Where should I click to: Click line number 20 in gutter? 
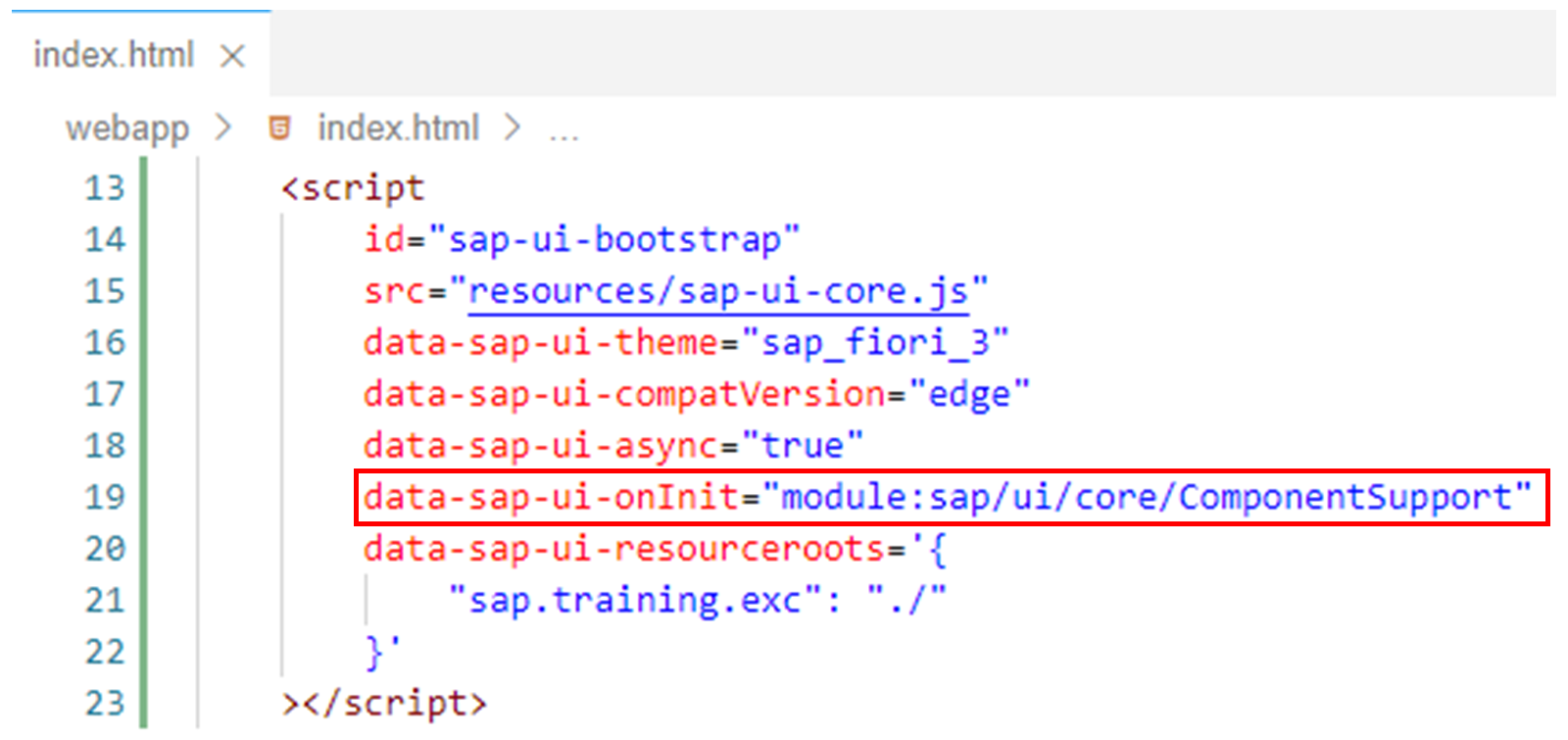(x=105, y=549)
